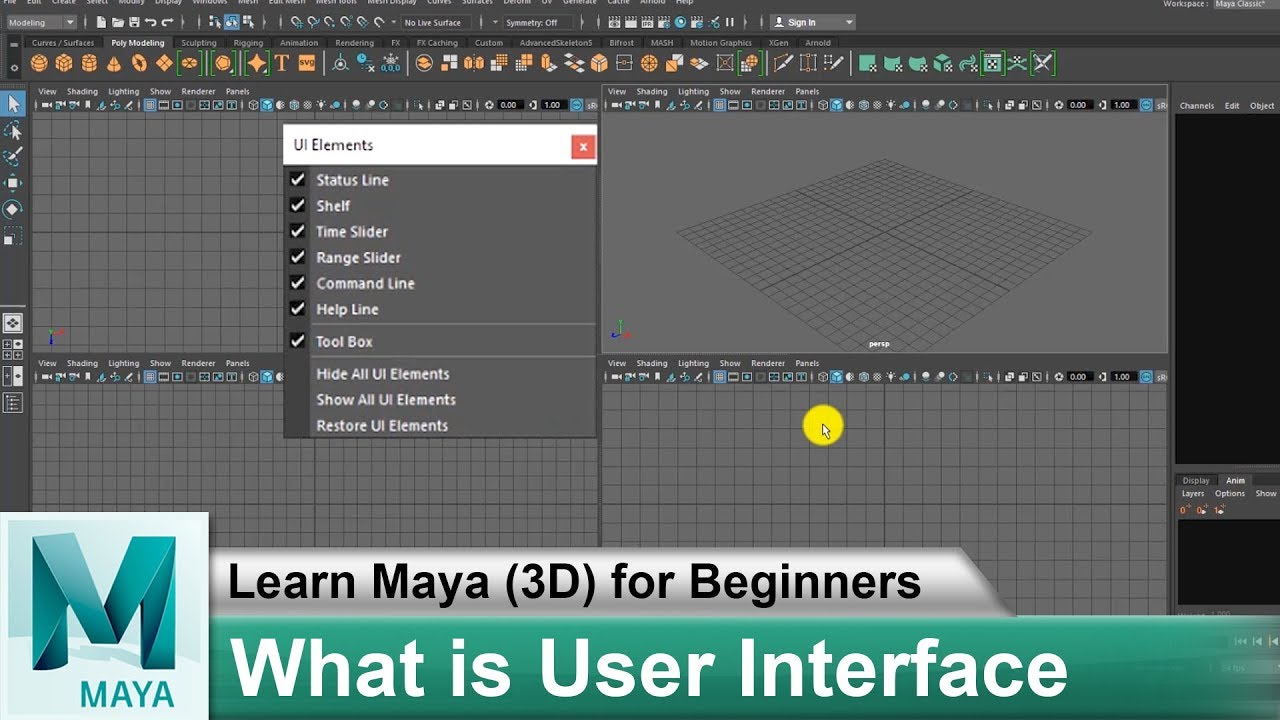Click the Multi-Cut knife tool shelf icon
Screen dimensions: 1280x720
click(x=783, y=63)
